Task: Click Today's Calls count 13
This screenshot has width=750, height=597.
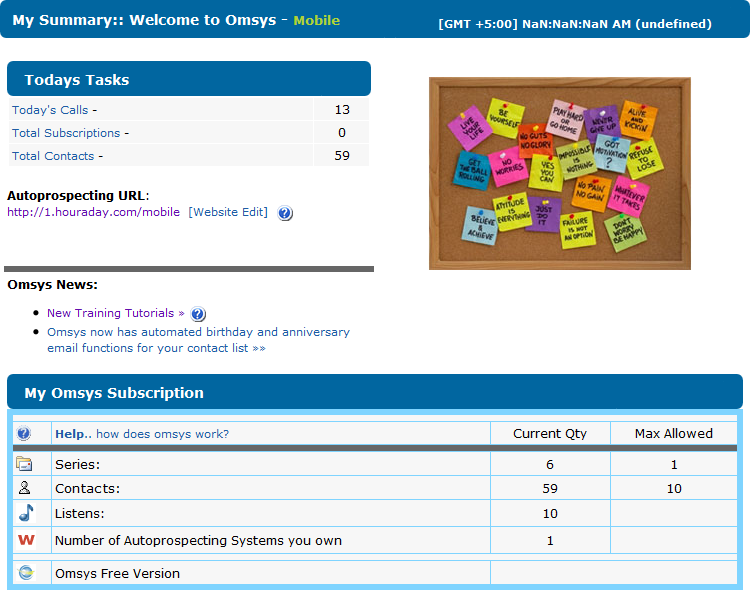Action: point(342,110)
